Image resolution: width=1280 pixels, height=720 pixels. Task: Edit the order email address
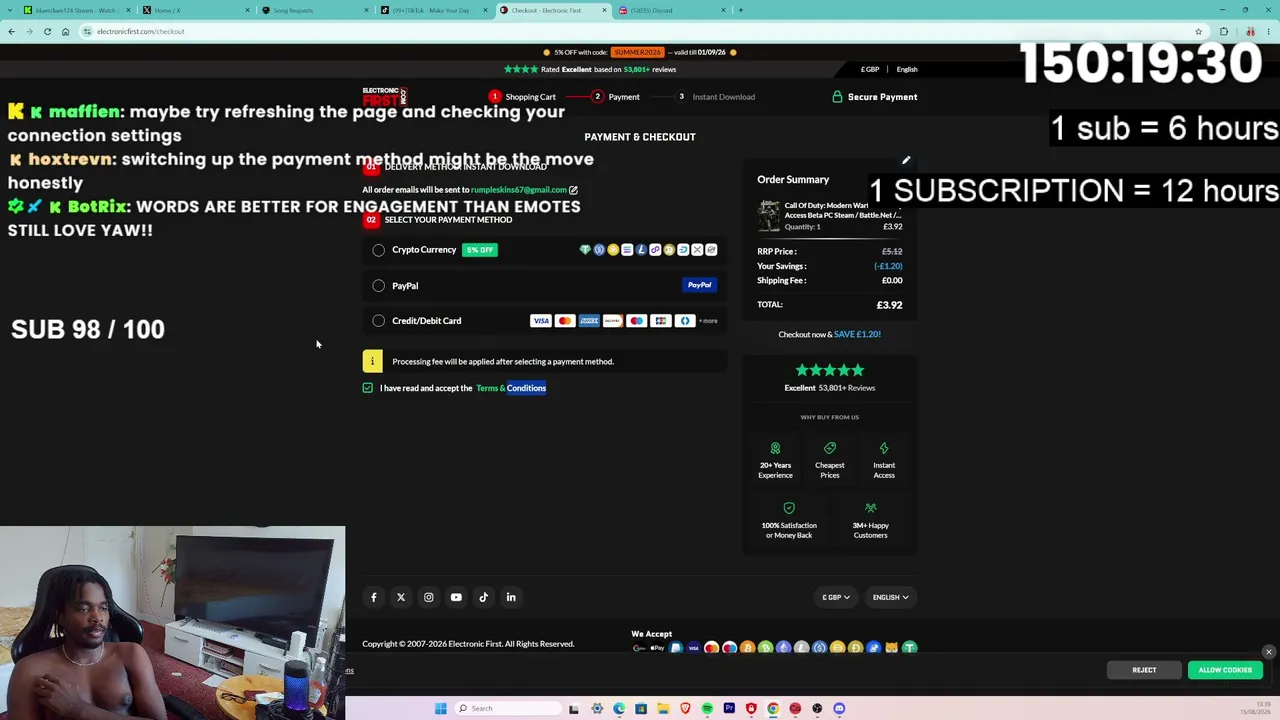click(x=573, y=190)
